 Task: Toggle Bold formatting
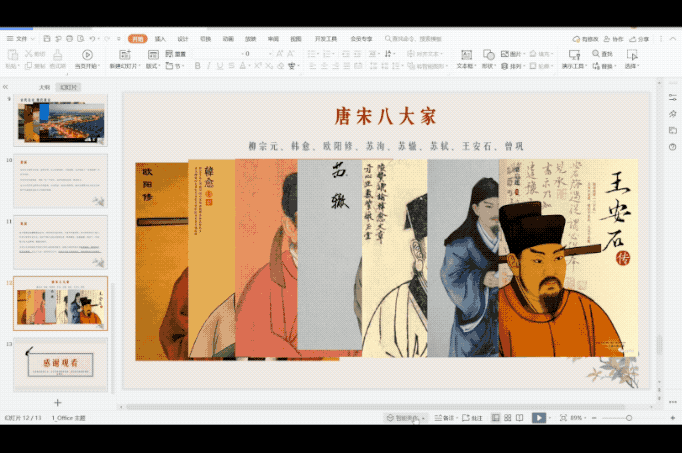[196, 66]
